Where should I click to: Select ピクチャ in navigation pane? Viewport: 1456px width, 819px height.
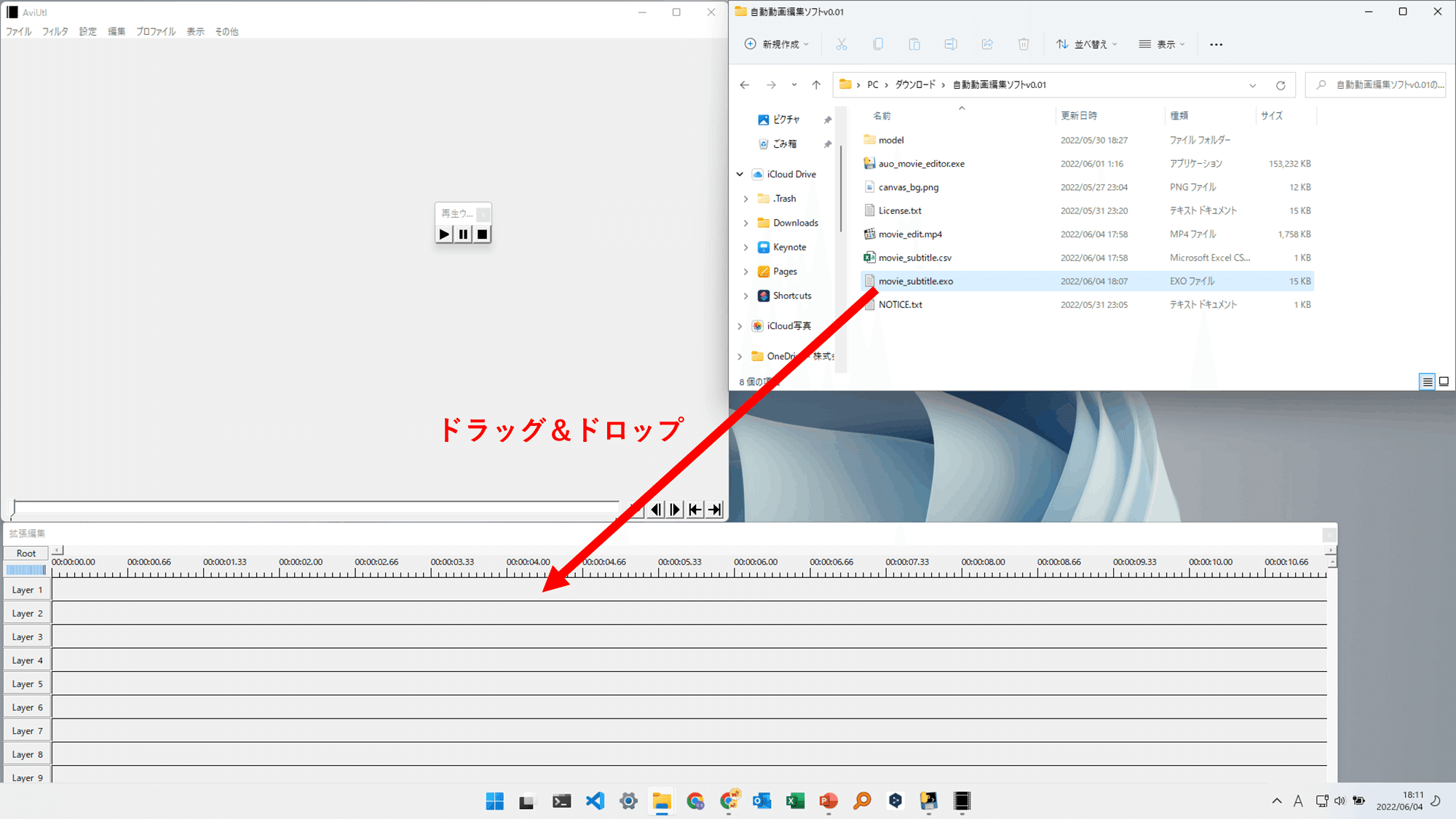coord(786,119)
